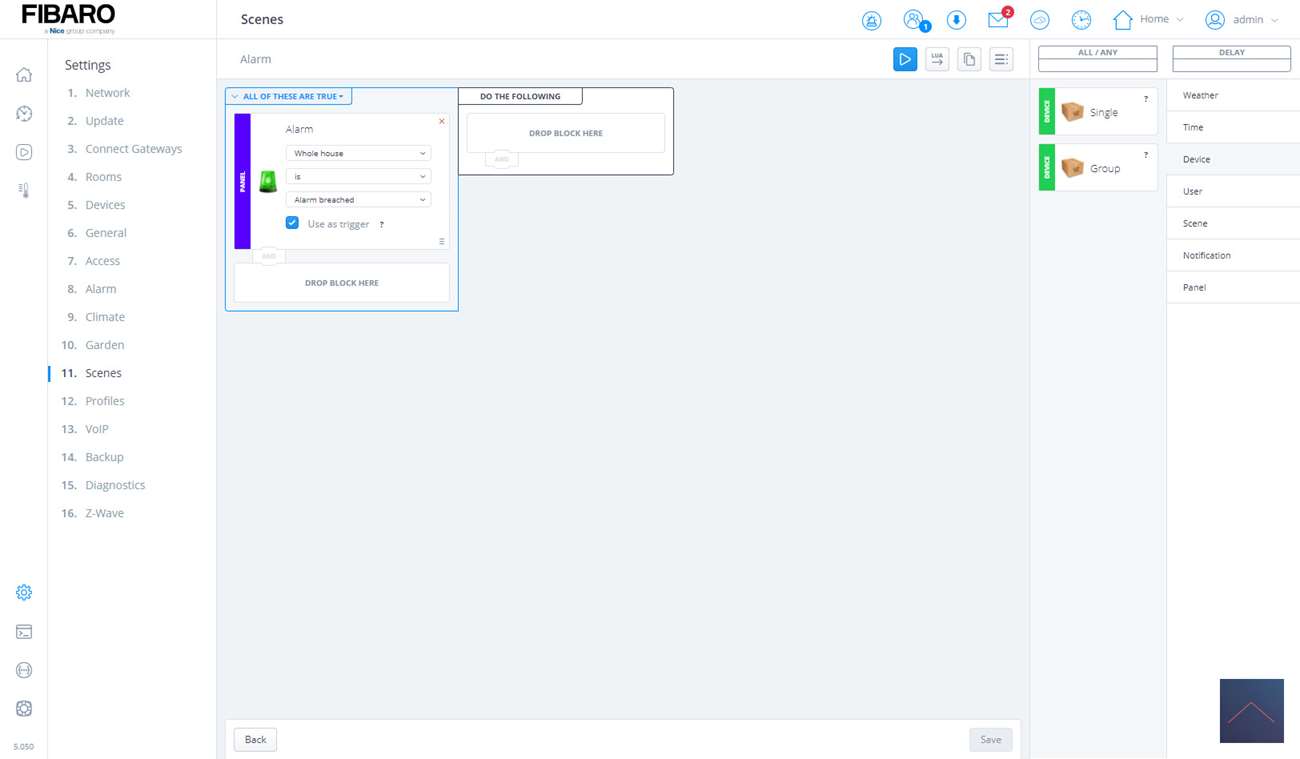1300x759 pixels.
Task: Select the Scene block category
Action: 1233,223
